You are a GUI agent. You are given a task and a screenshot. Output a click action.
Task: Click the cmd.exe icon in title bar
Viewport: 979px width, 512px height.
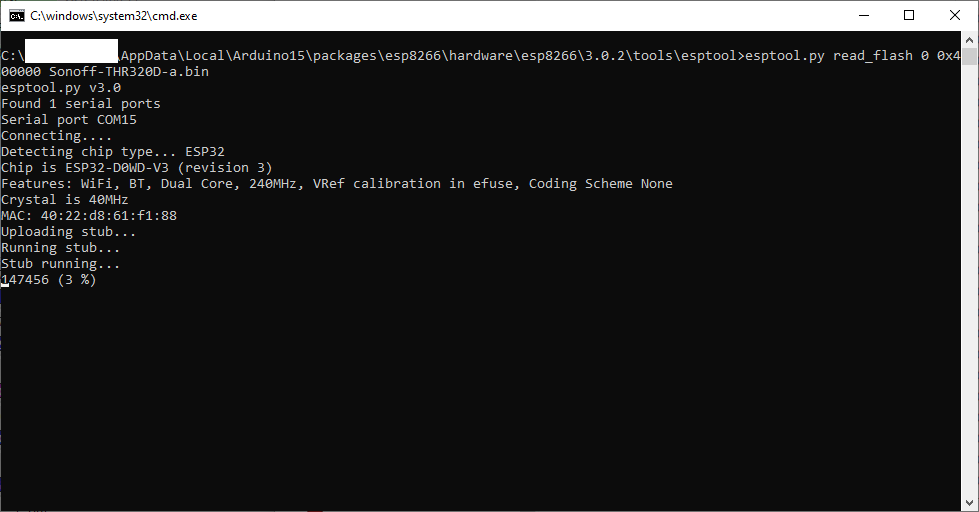coord(17,16)
